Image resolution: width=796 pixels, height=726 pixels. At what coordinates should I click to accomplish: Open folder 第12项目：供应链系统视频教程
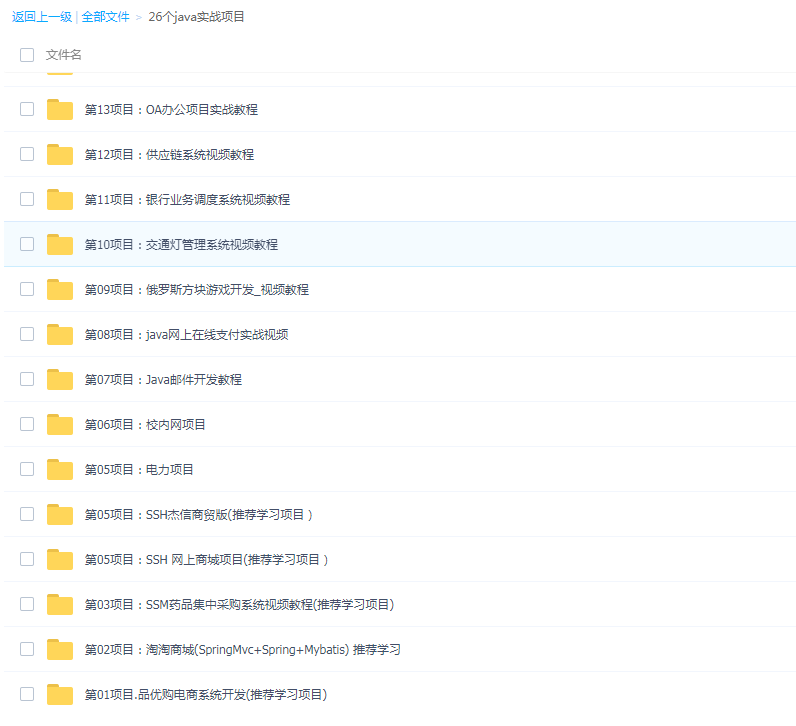pos(169,155)
